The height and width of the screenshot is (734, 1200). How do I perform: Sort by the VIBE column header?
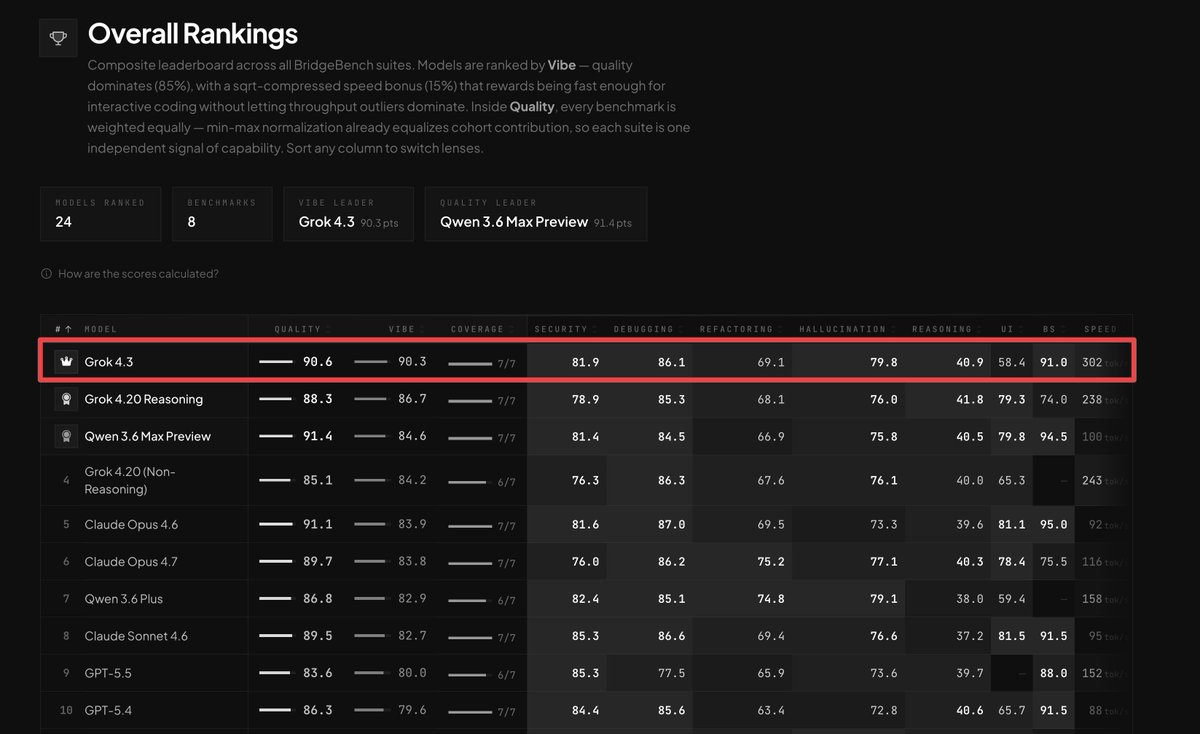click(x=406, y=329)
